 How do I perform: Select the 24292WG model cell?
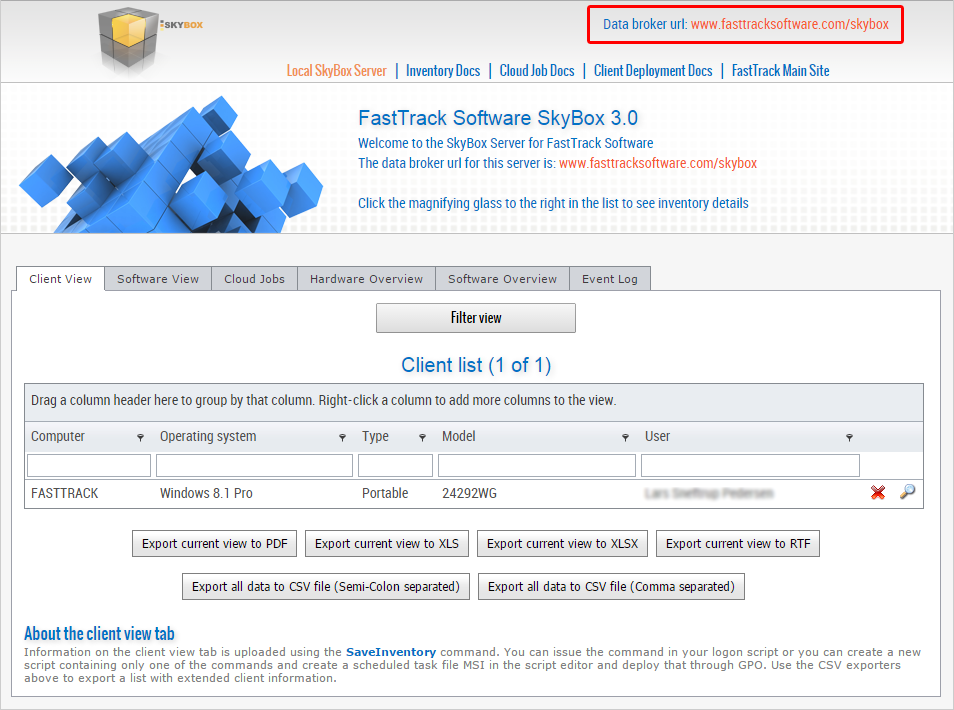[469, 493]
